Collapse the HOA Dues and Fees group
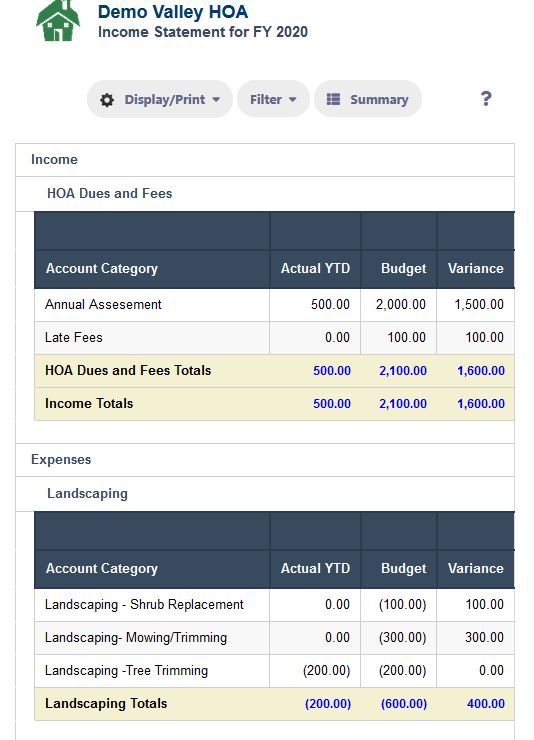 pos(265,193)
